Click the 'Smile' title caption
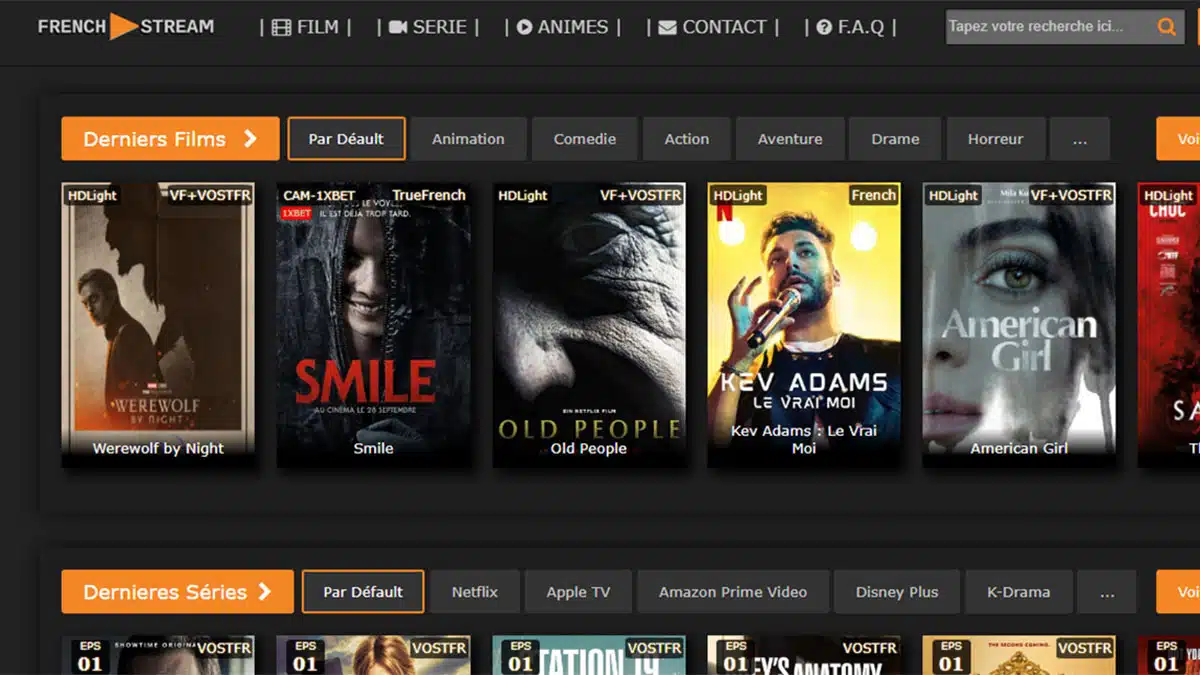 tap(373, 448)
